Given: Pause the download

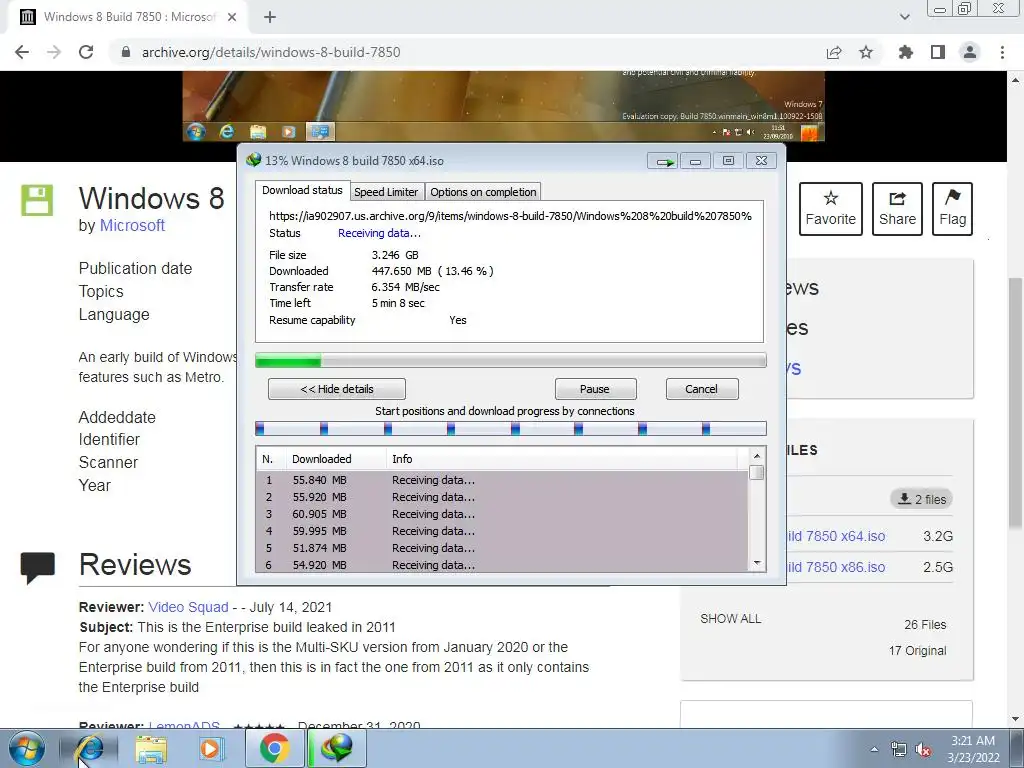Looking at the screenshot, I should coord(594,389).
